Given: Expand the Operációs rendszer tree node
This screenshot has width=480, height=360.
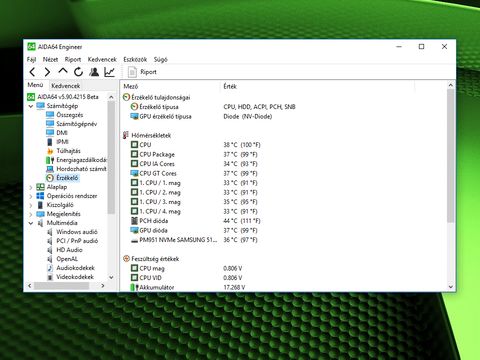Looking at the screenshot, I should (x=31, y=196).
